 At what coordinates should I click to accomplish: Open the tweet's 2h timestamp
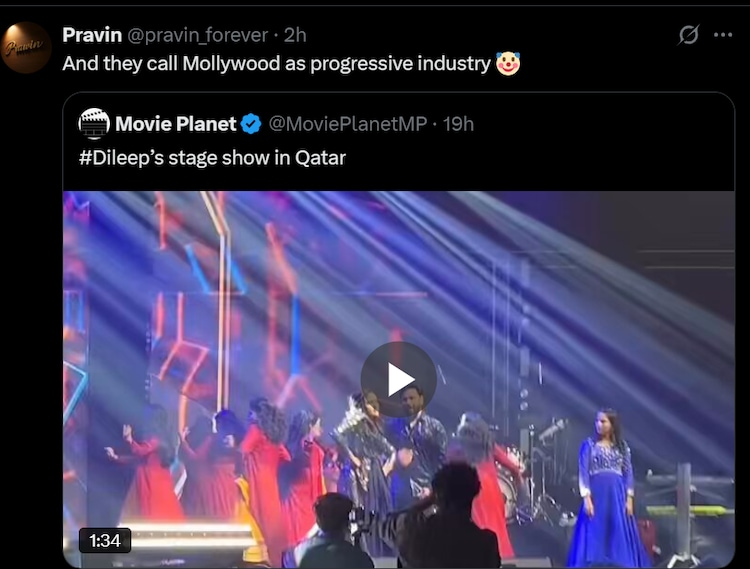[x=295, y=35]
